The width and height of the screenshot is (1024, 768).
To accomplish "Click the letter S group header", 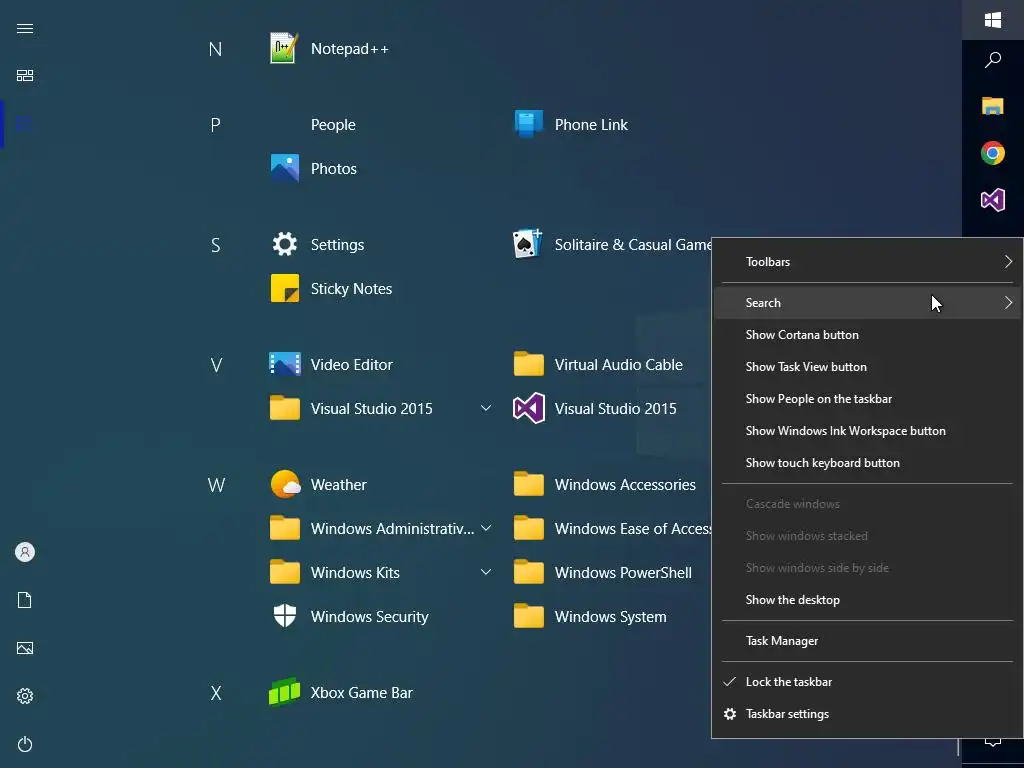I will tap(216, 245).
